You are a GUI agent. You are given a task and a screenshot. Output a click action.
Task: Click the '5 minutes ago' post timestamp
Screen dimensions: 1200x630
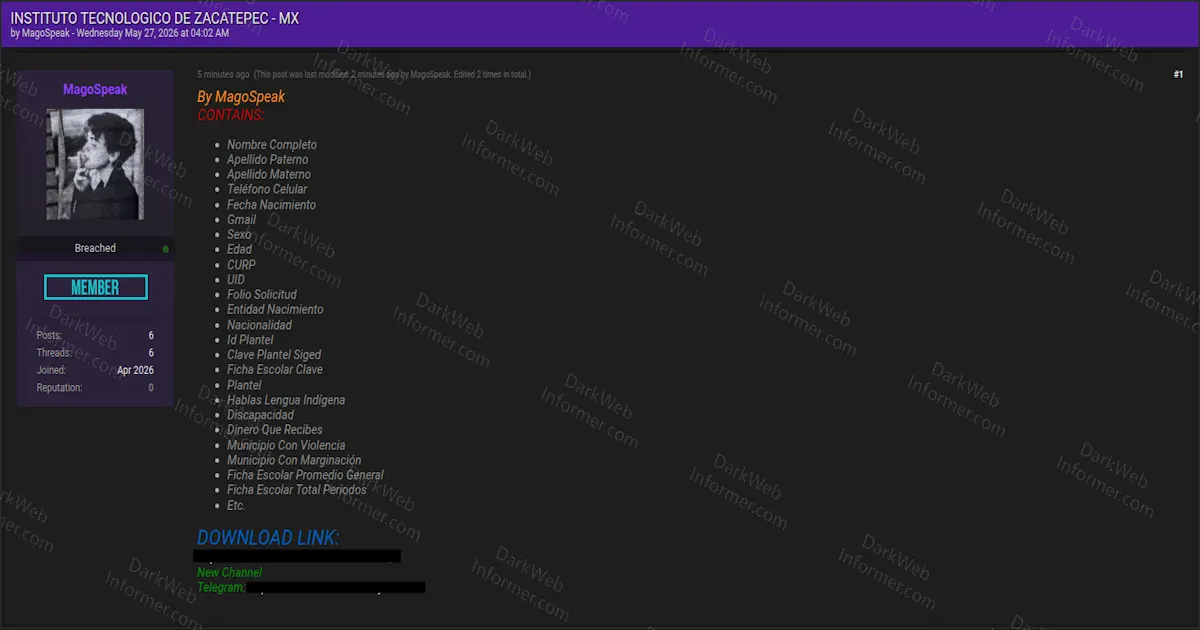(x=223, y=75)
